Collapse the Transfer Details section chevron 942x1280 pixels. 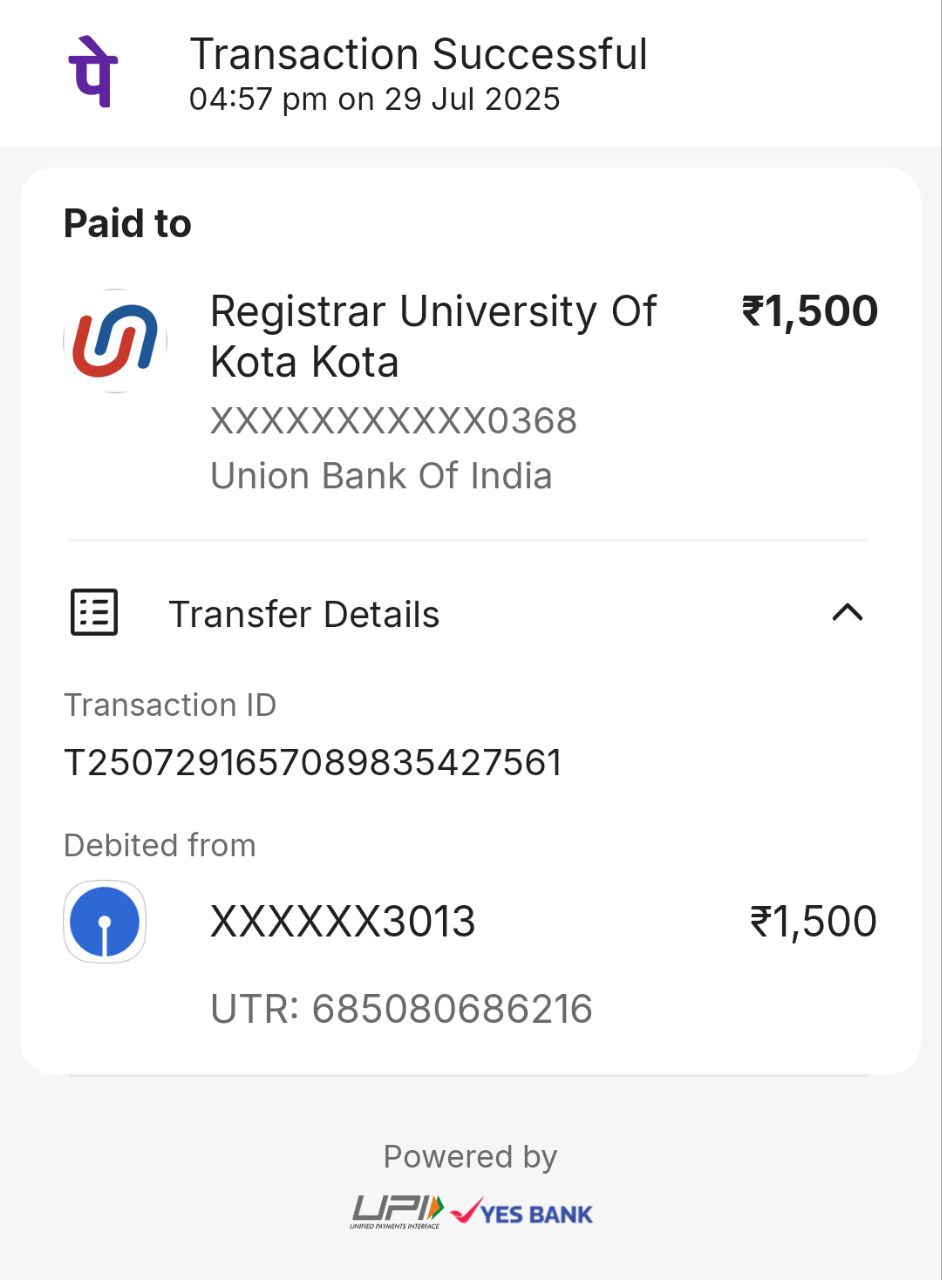[847, 612]
